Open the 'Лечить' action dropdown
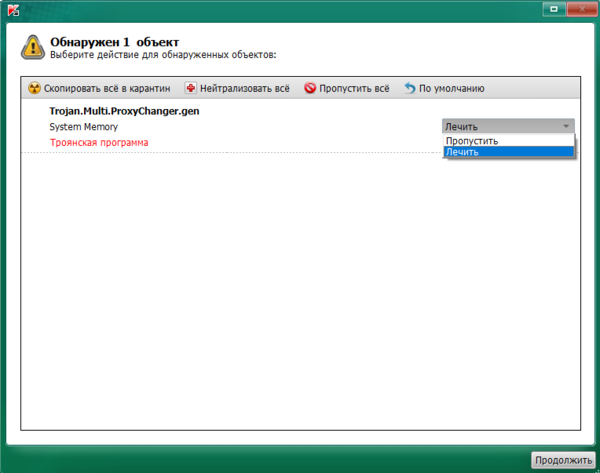The width and height of the screenshot is (600, 473). pos(508,126)
